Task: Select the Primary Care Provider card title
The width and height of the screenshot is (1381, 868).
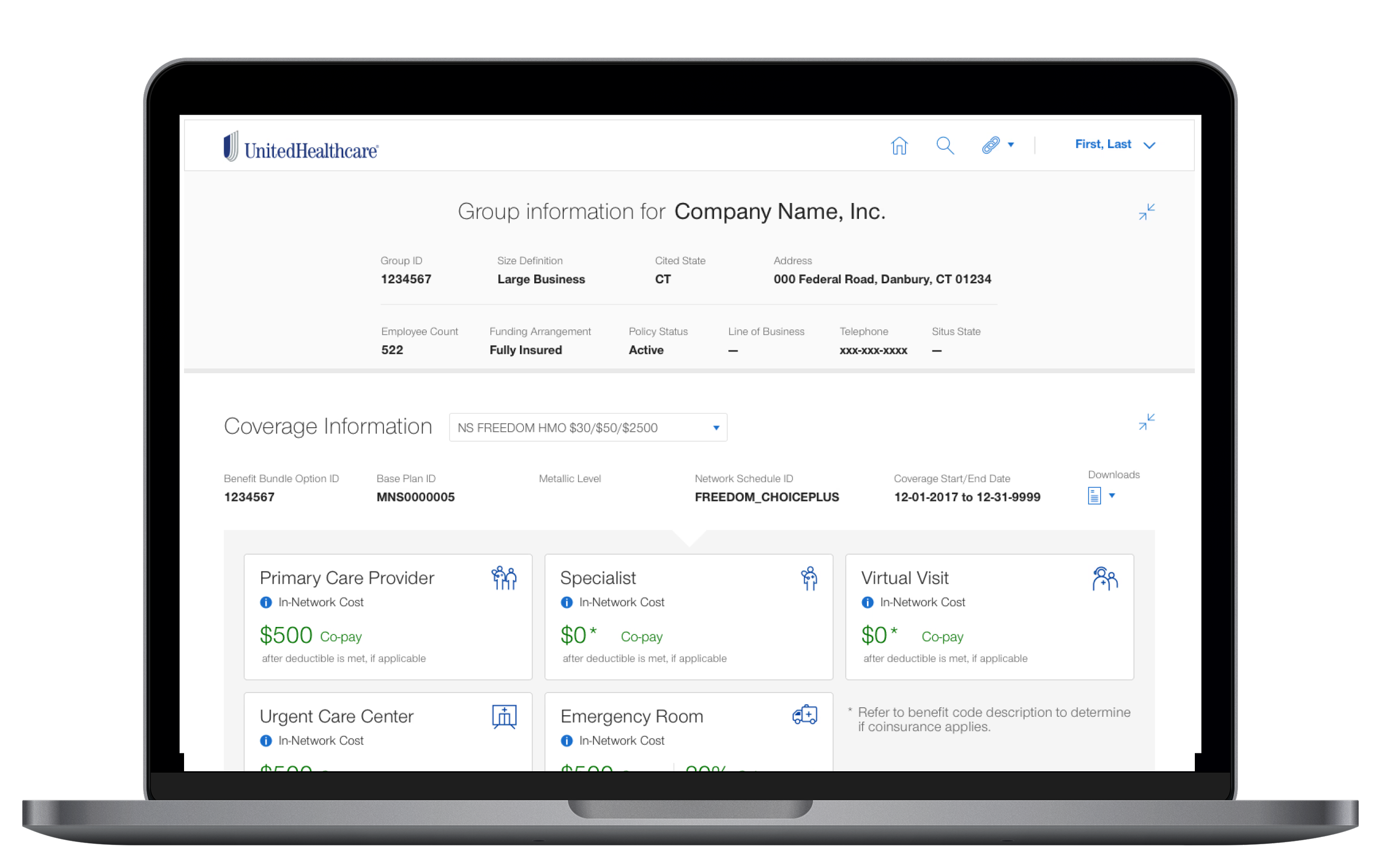Action: tap(347, 578)
